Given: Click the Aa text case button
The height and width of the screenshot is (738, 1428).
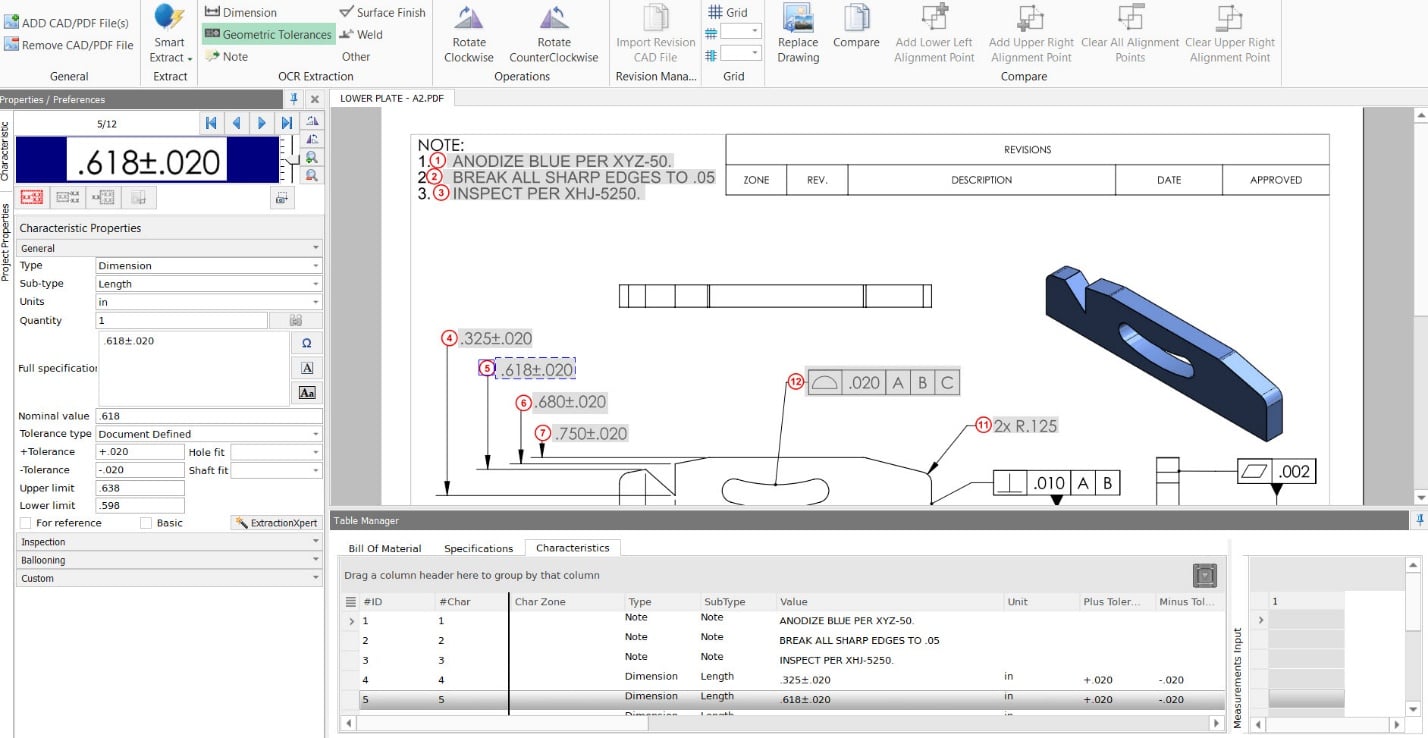Looking at the screenshot, I should [307, 393].
